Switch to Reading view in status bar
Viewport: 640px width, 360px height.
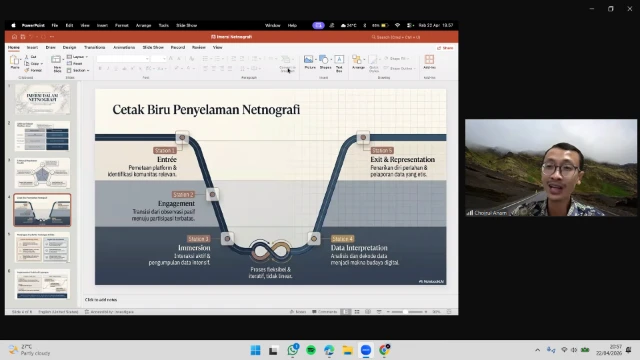point(368,312)
